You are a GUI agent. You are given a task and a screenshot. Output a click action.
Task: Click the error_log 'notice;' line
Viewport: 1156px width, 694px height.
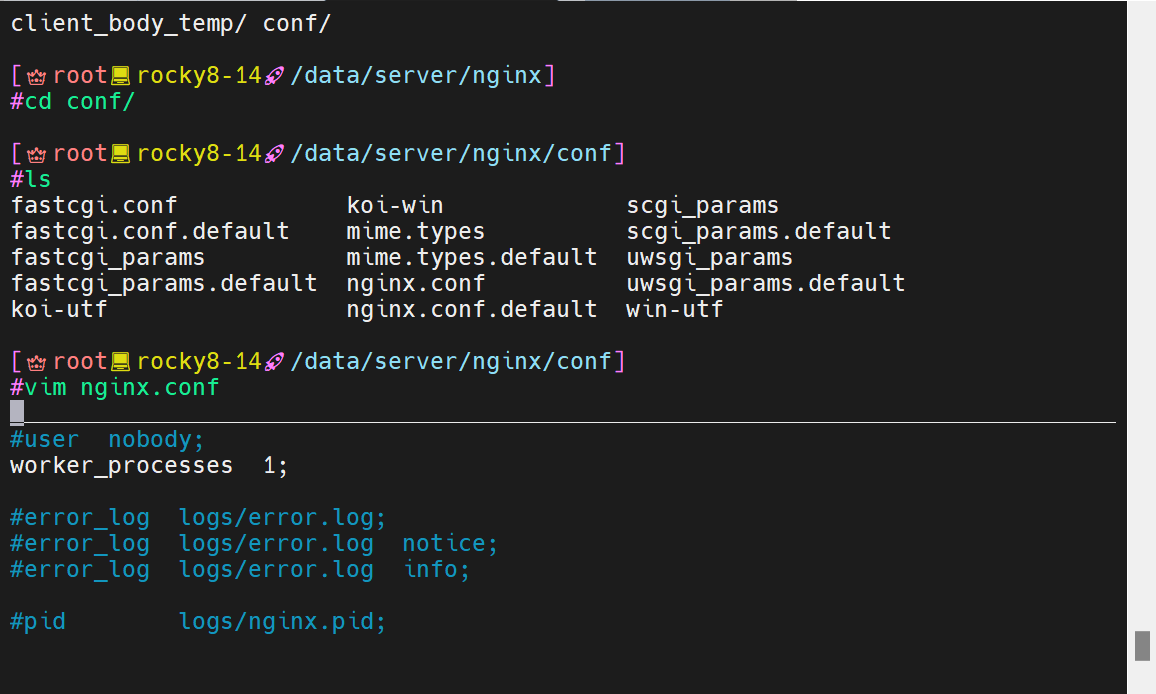(x=254, y=544)
